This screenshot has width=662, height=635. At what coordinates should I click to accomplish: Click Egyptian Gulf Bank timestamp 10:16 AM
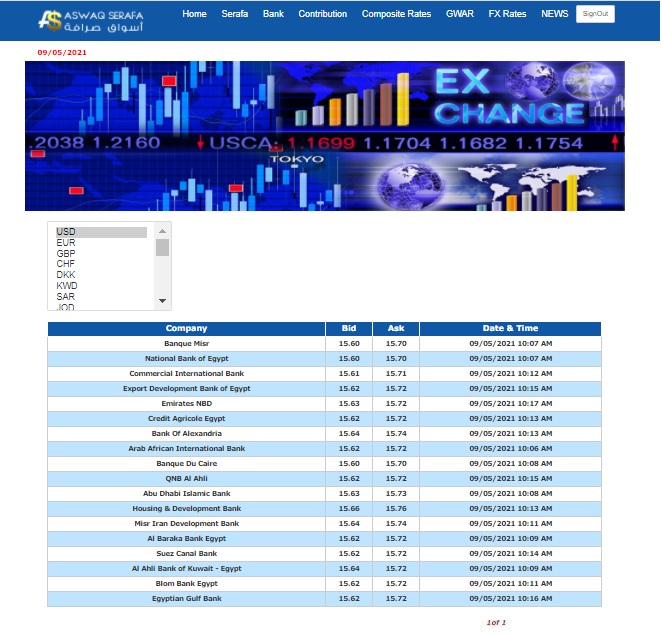click(x=511, y=599)
